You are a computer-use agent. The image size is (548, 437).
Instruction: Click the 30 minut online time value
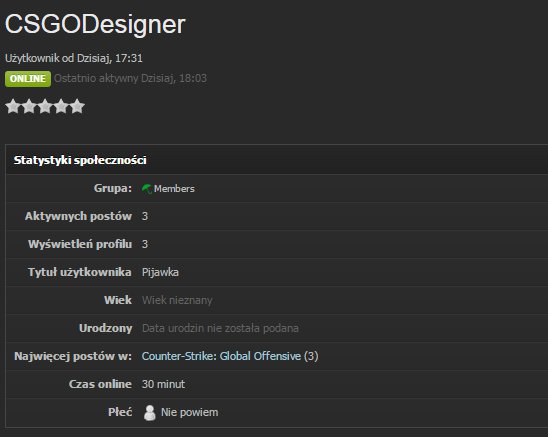pyautogui.click(x=163, y=384)
